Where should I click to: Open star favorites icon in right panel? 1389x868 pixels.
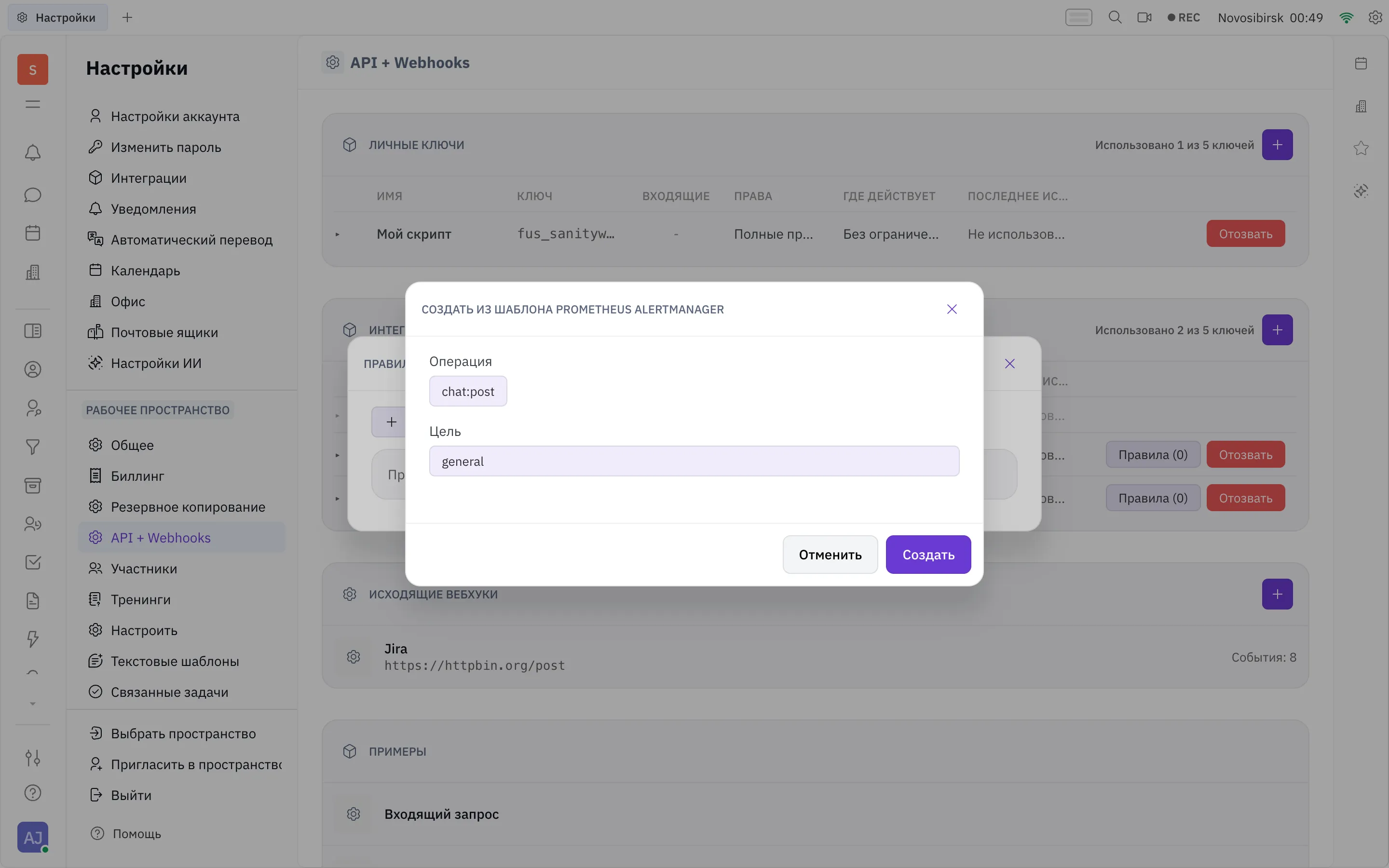[x=1361, y=149]
